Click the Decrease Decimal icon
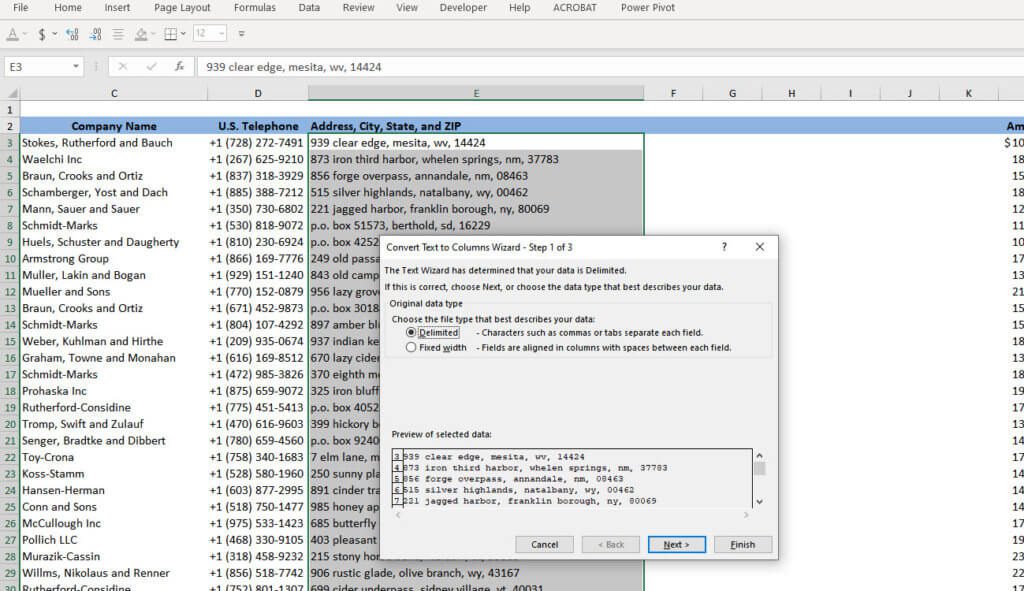The image size is (1024, 591). [x=92, y=35]
